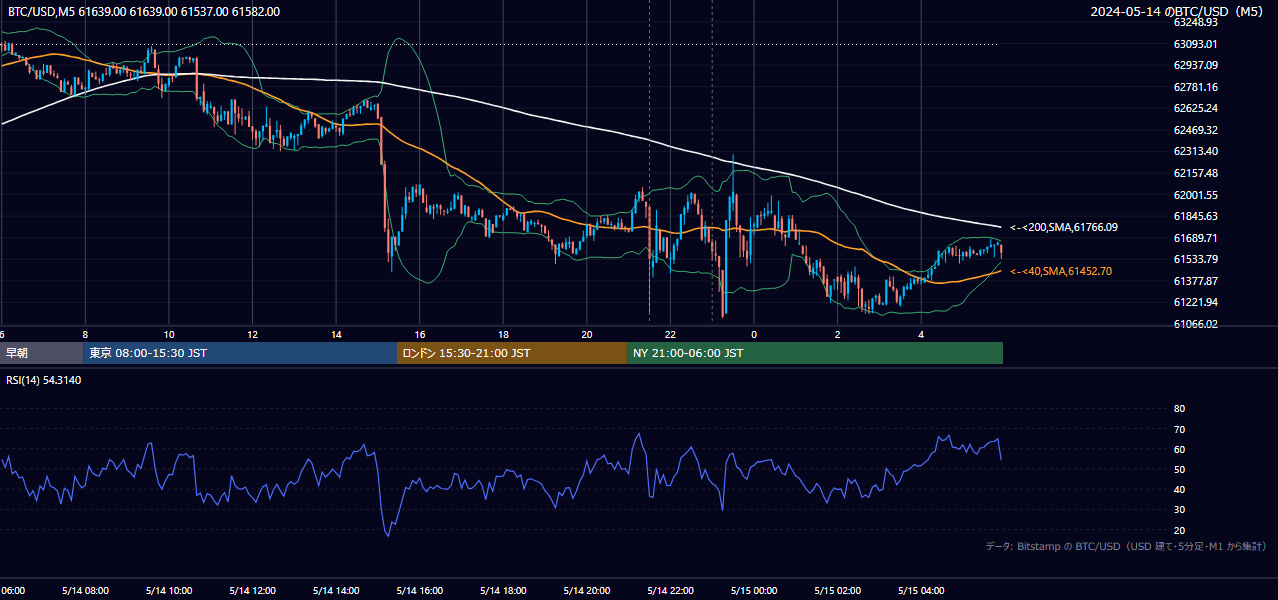Click RSI level label 40
The height and width of the screenshot is (600, 1278).
click(1179, 489)
